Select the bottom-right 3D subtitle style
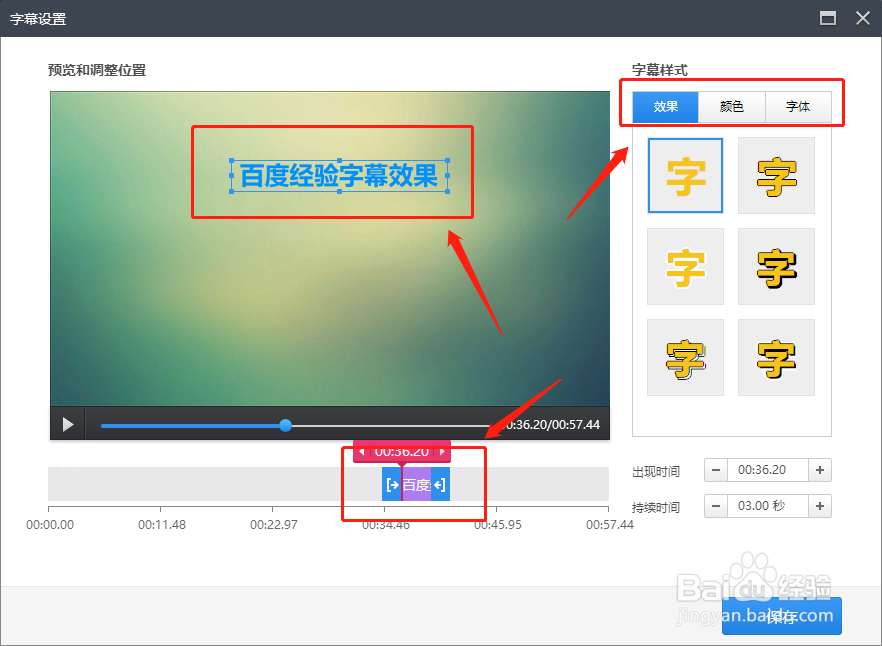This screenshot has width=882, height=646. click(x=776, y=357)
